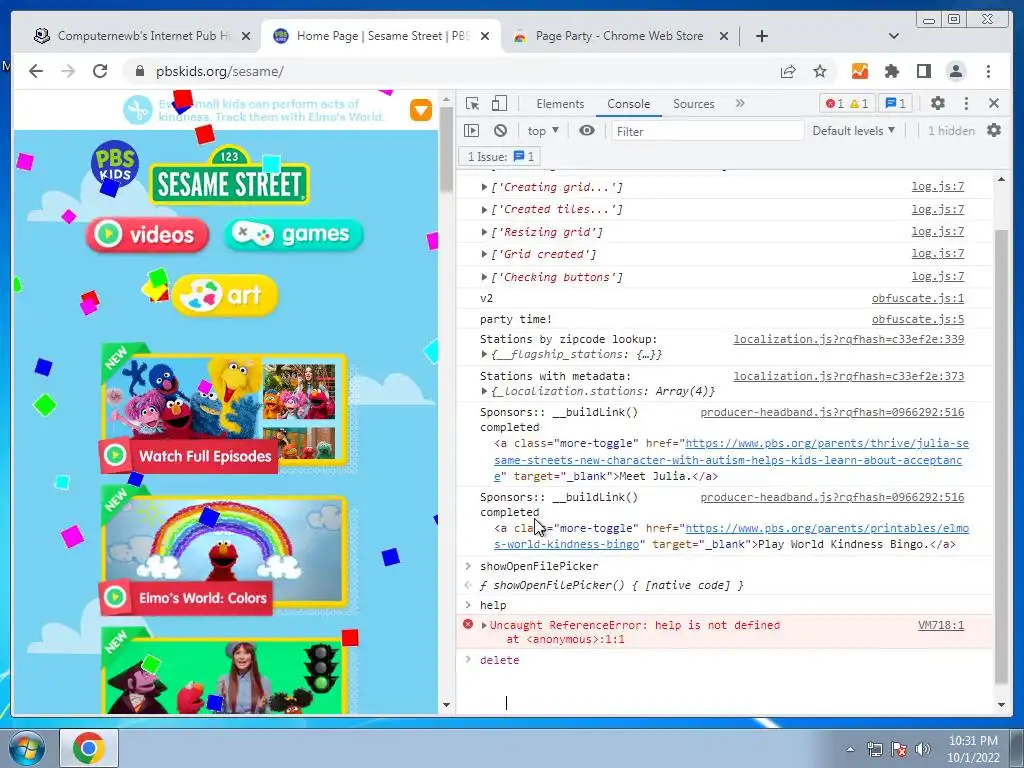The height and width of the screenshot is (768, 1024).
Task: Open the '1 Issue' bar link
Action: pos(500,157)
